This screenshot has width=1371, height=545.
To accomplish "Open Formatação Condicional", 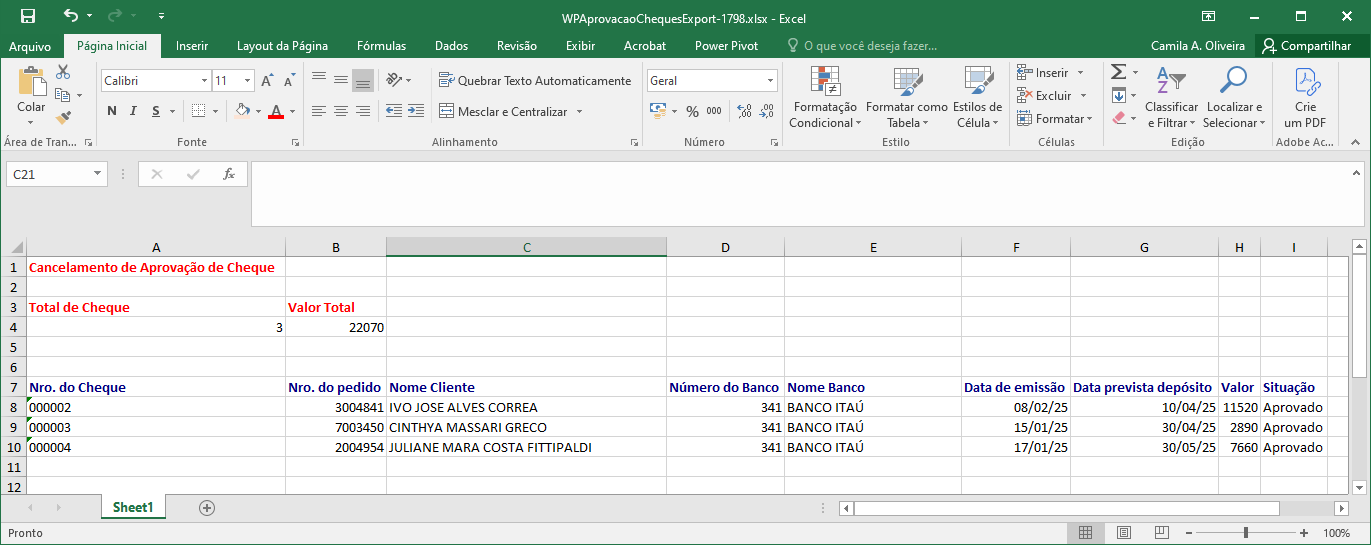I will click(824, 99).
